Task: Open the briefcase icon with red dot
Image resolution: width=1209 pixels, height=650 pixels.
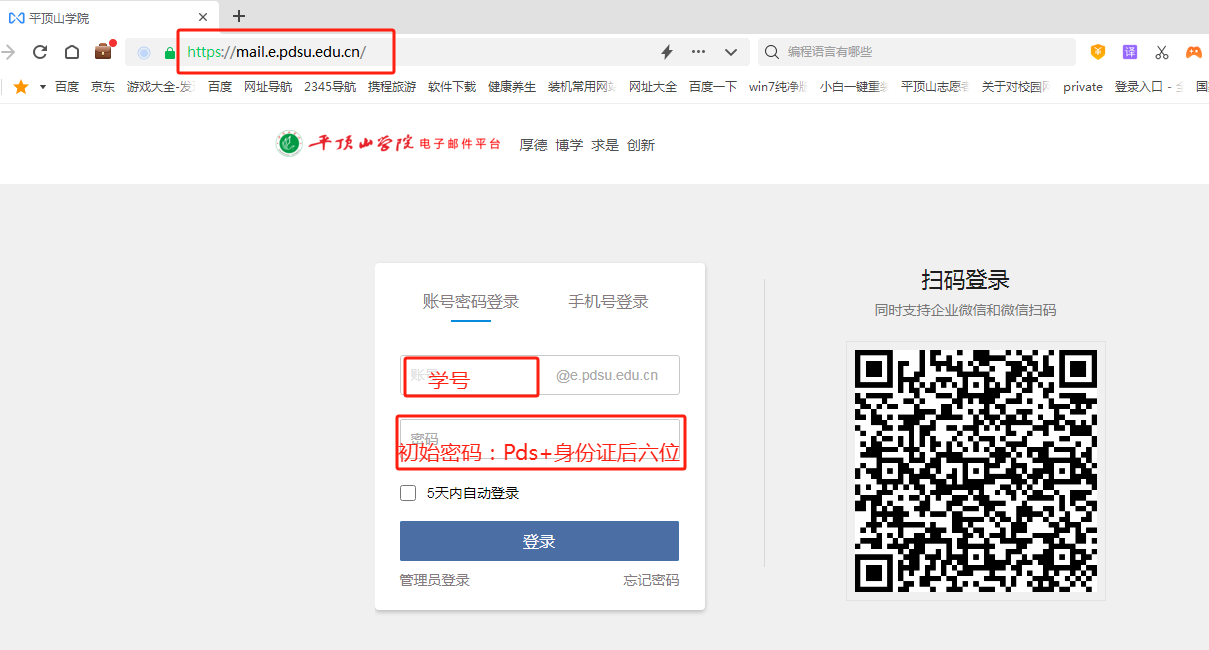Action: (104, 51)
